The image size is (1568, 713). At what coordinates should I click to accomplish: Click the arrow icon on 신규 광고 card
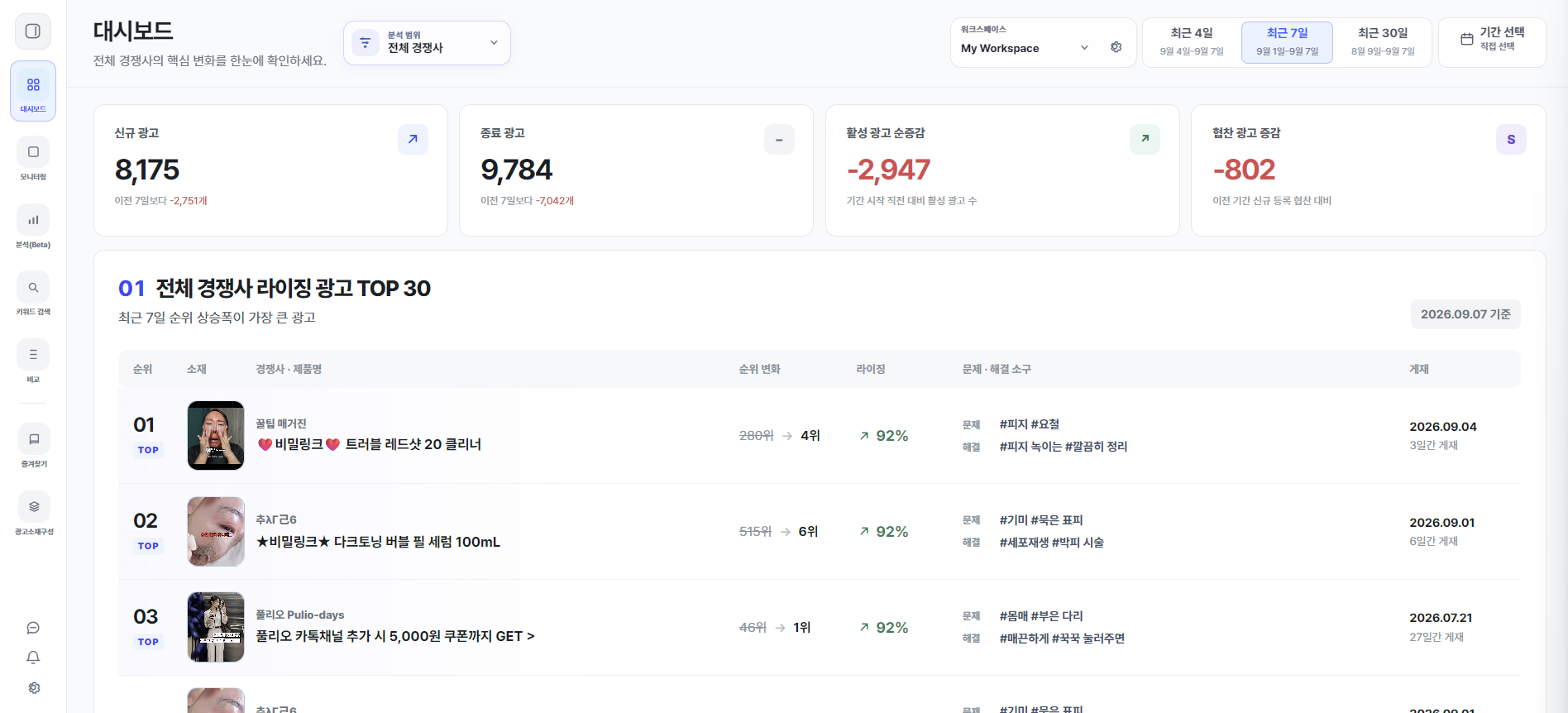413,139
